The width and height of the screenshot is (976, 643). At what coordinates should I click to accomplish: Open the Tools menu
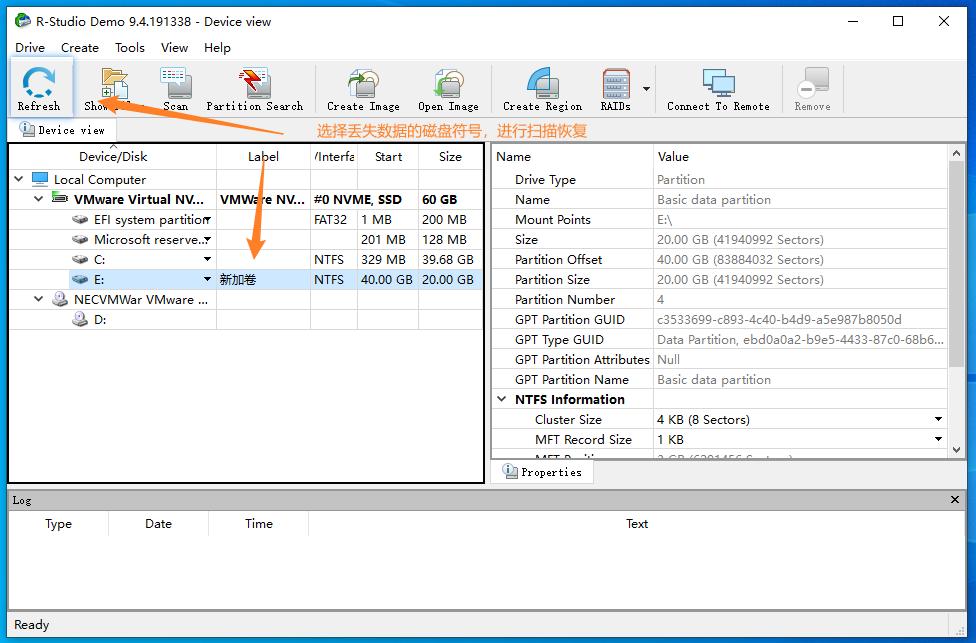[x=130, y=47]
